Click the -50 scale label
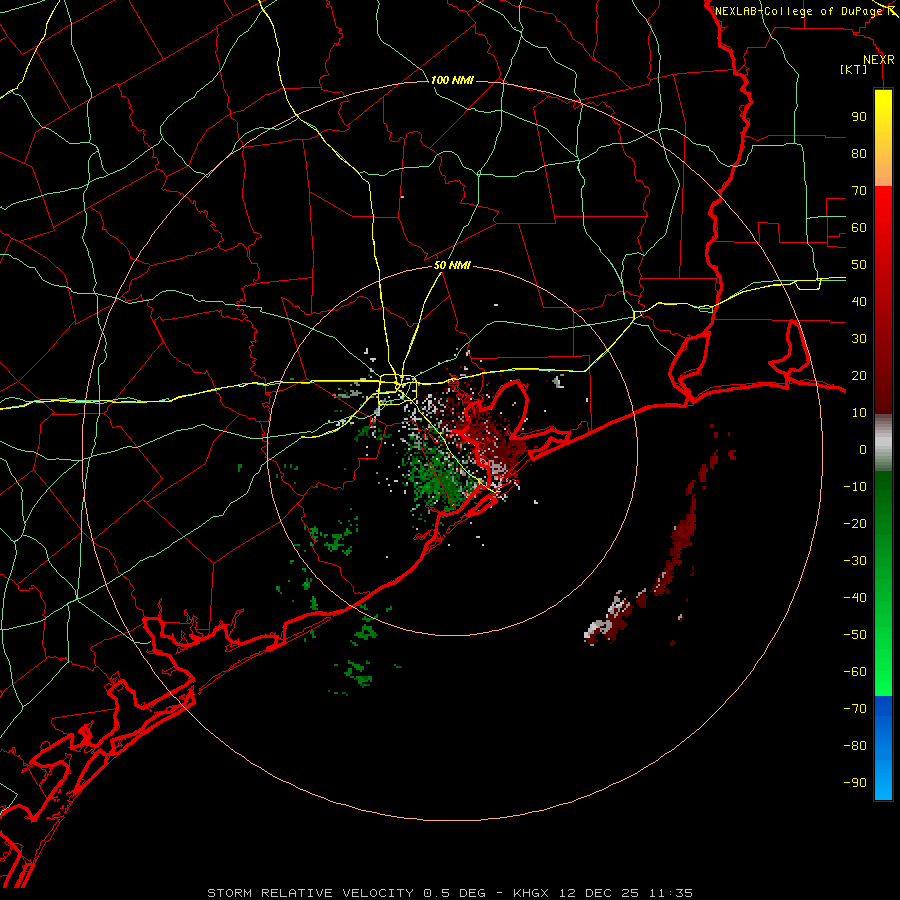 point(855,635)
